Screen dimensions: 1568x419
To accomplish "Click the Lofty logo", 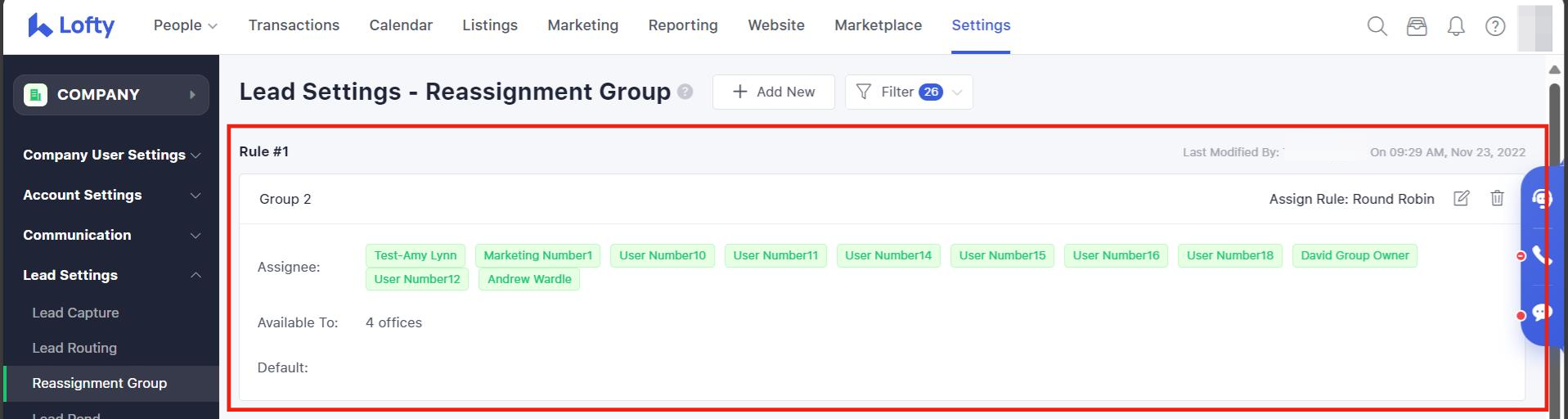I will 71,25.
